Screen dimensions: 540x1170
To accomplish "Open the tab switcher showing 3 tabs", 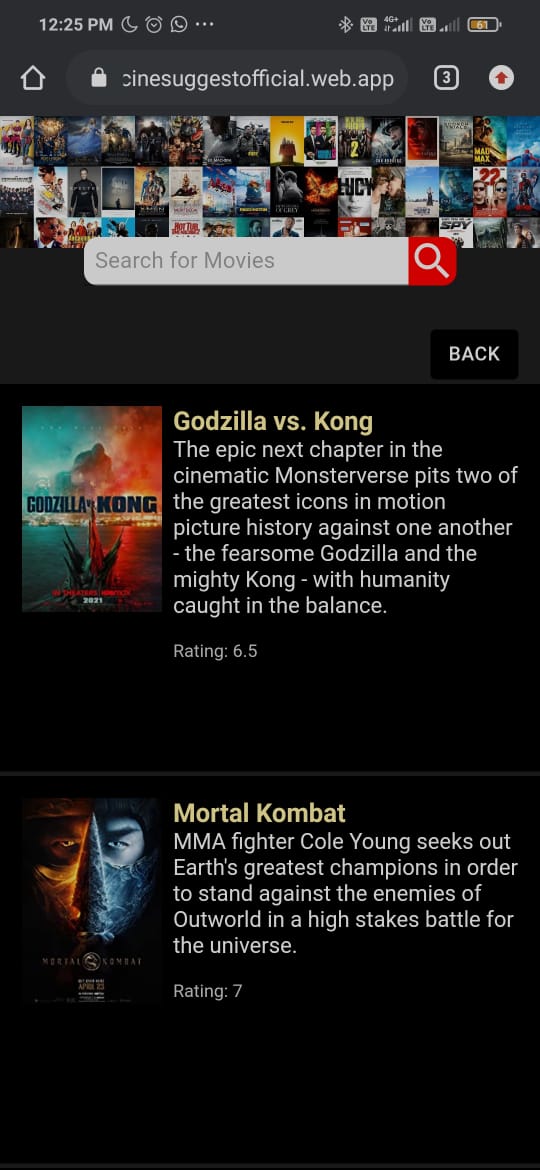I will pos(446,78).
